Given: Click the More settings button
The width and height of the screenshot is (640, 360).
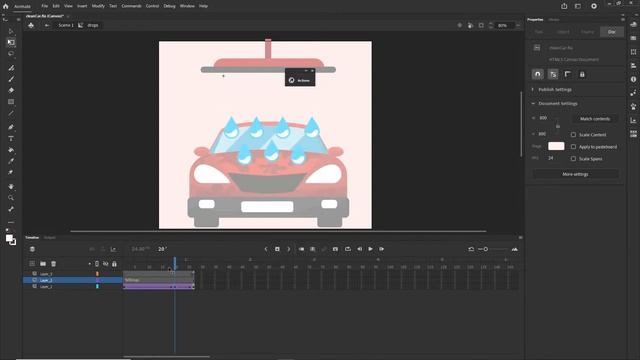Looking at the screenshot, I should tap(575, 174).
